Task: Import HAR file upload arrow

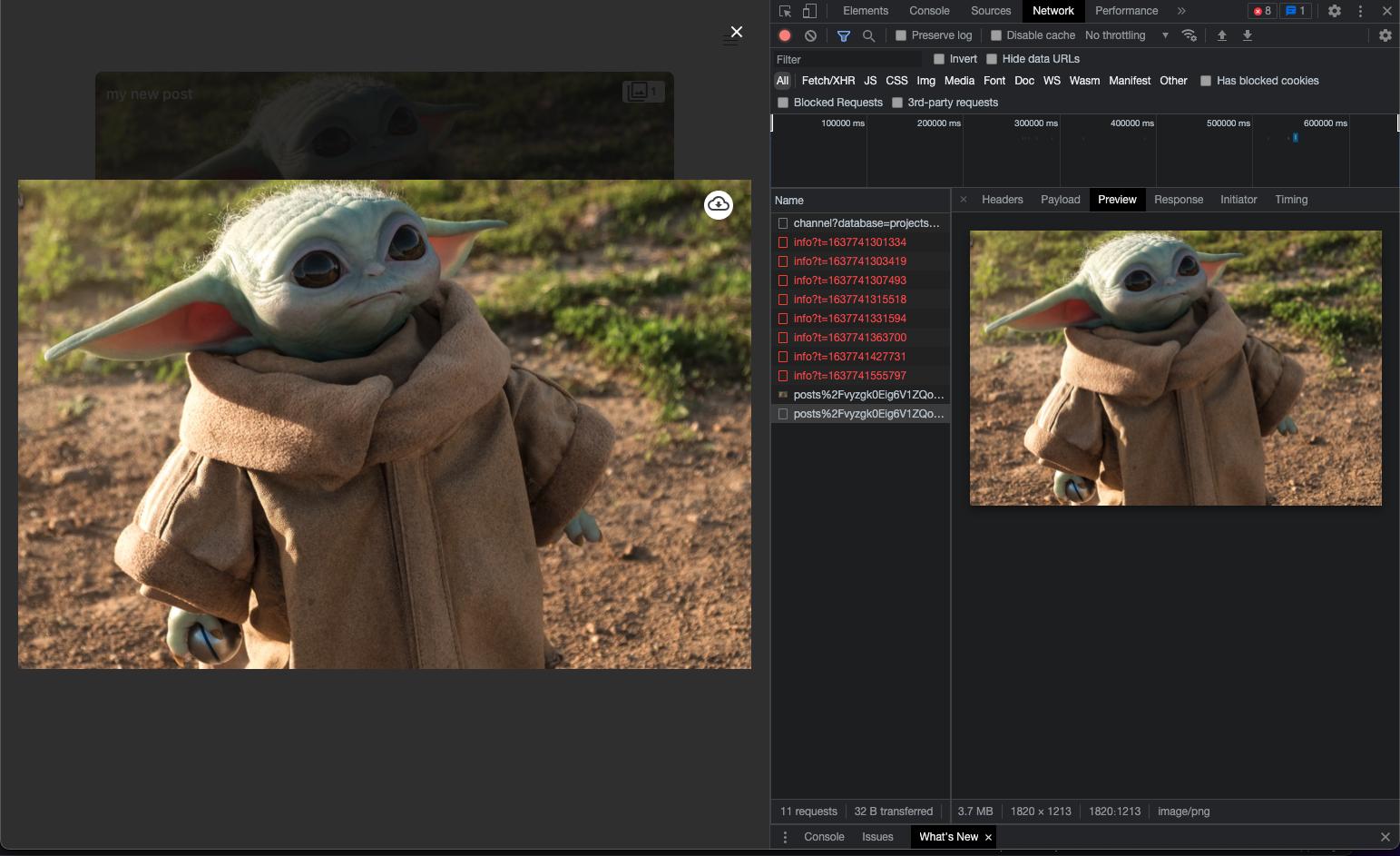Action: coord(1222,35)
